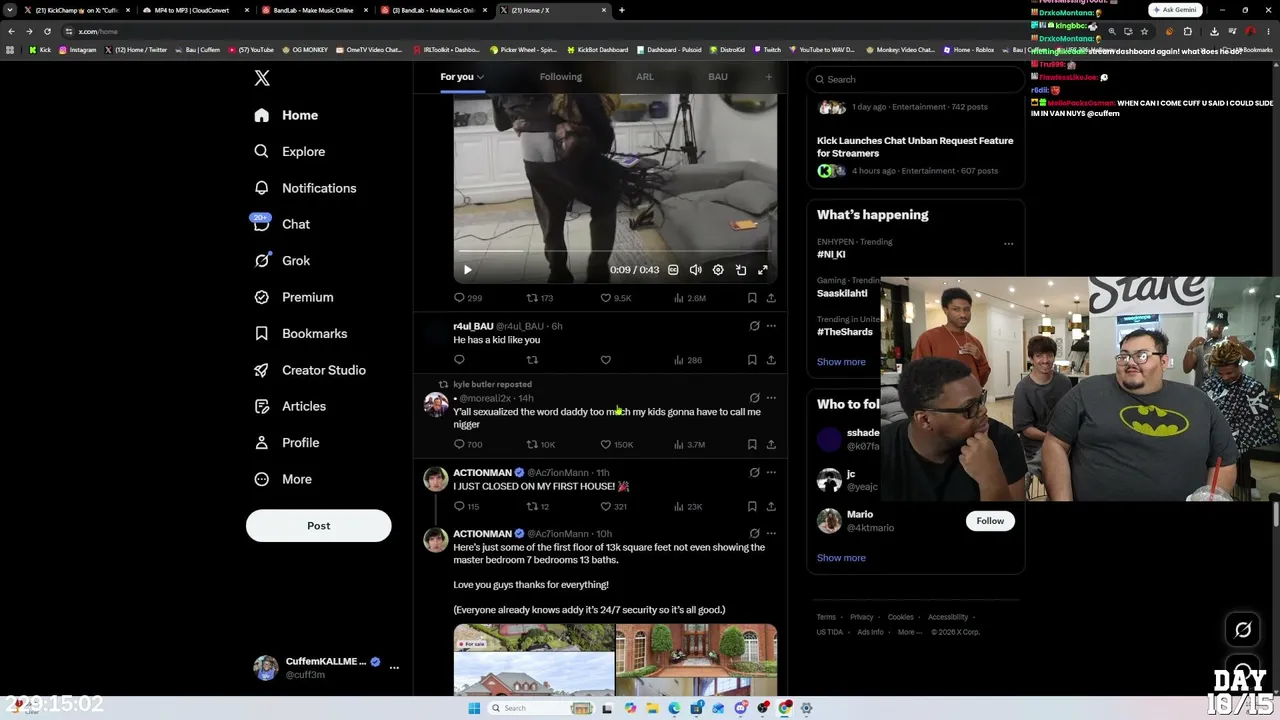The height and width of the screenshot is (720, 1280).
Task: Toggle video captions
Action: [x=673, y=270]
